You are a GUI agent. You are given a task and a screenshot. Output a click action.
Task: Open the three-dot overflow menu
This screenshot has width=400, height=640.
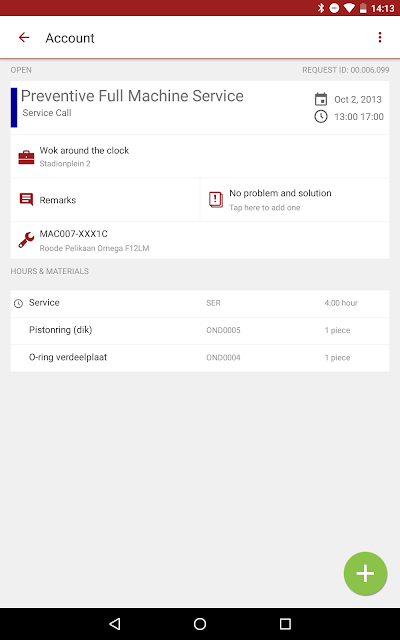(380, 38)
